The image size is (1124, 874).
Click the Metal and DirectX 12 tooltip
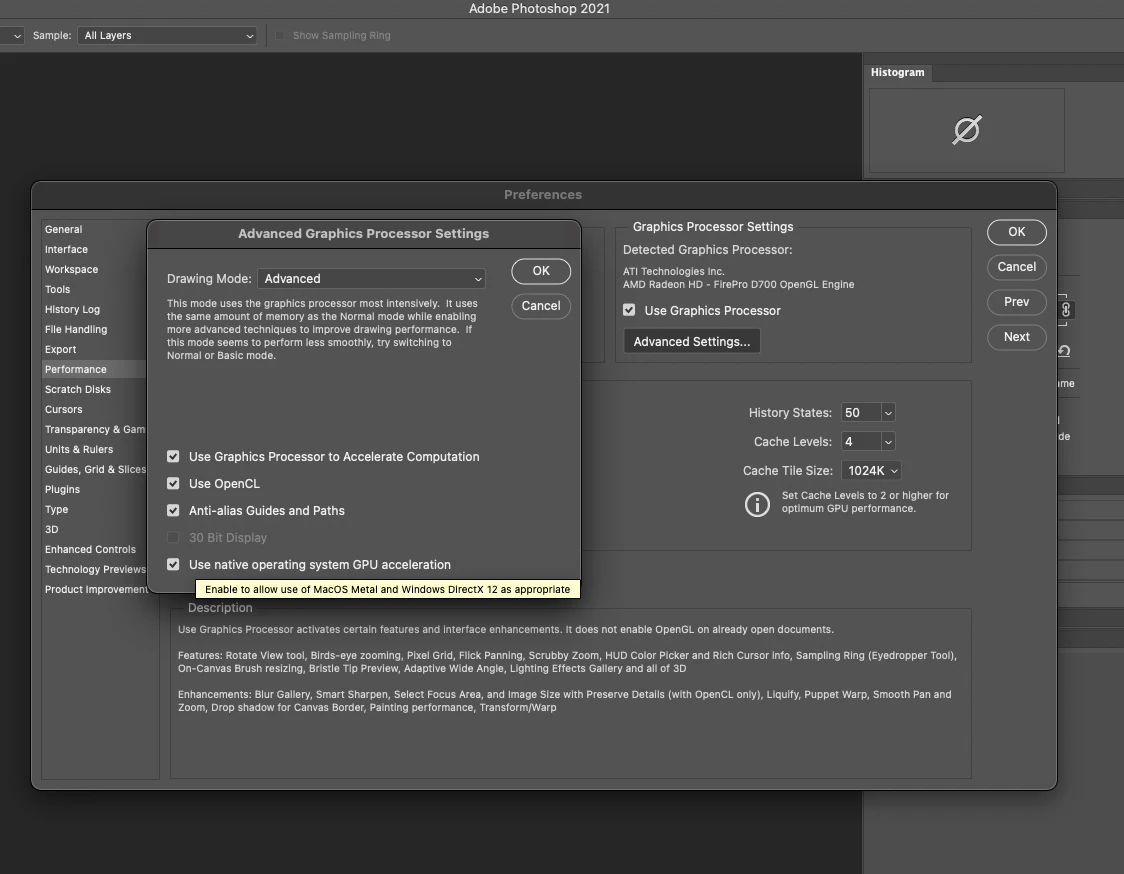tap(388, 589)
